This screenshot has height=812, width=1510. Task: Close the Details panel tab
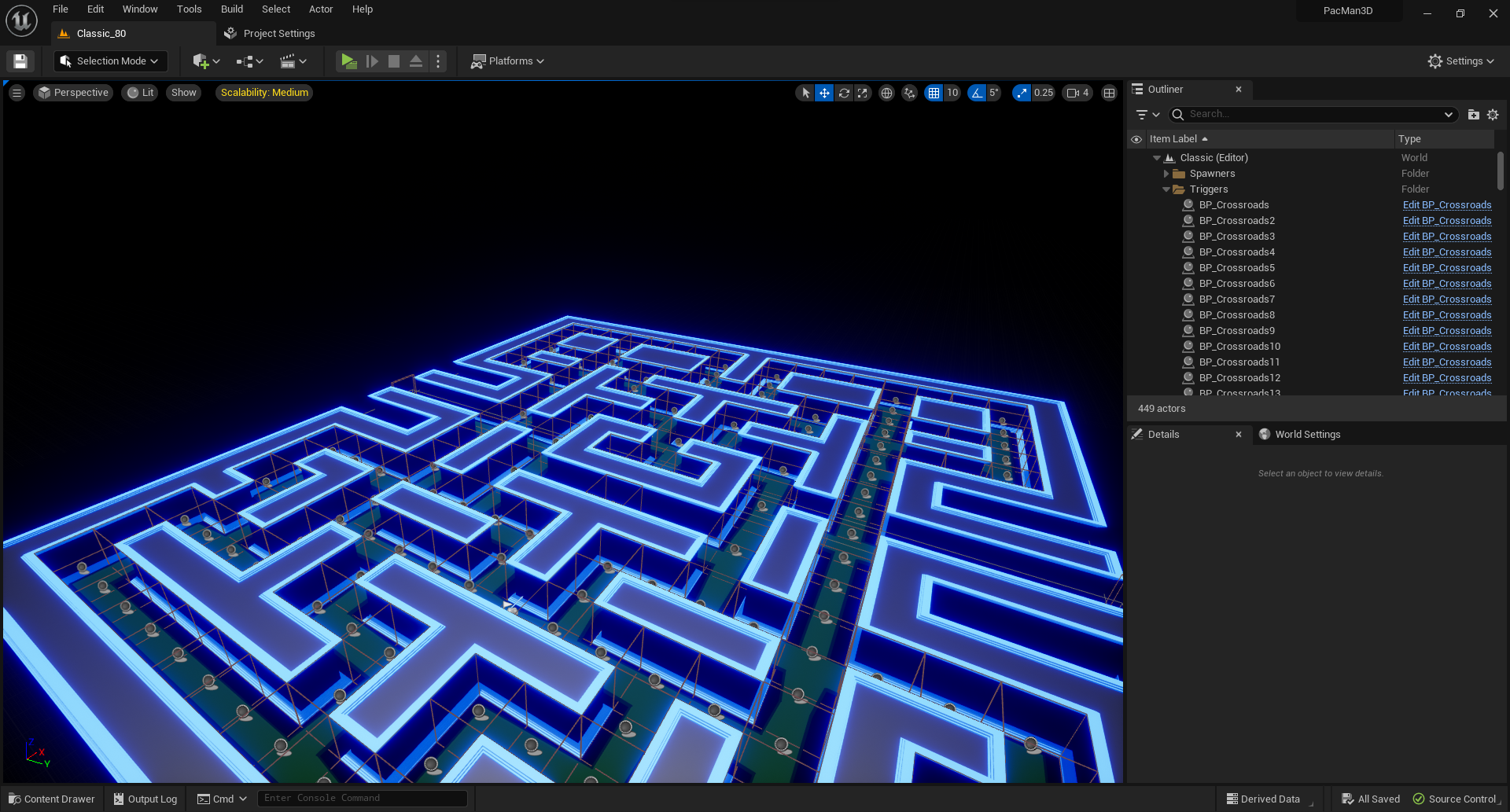tap(1239, 435)
